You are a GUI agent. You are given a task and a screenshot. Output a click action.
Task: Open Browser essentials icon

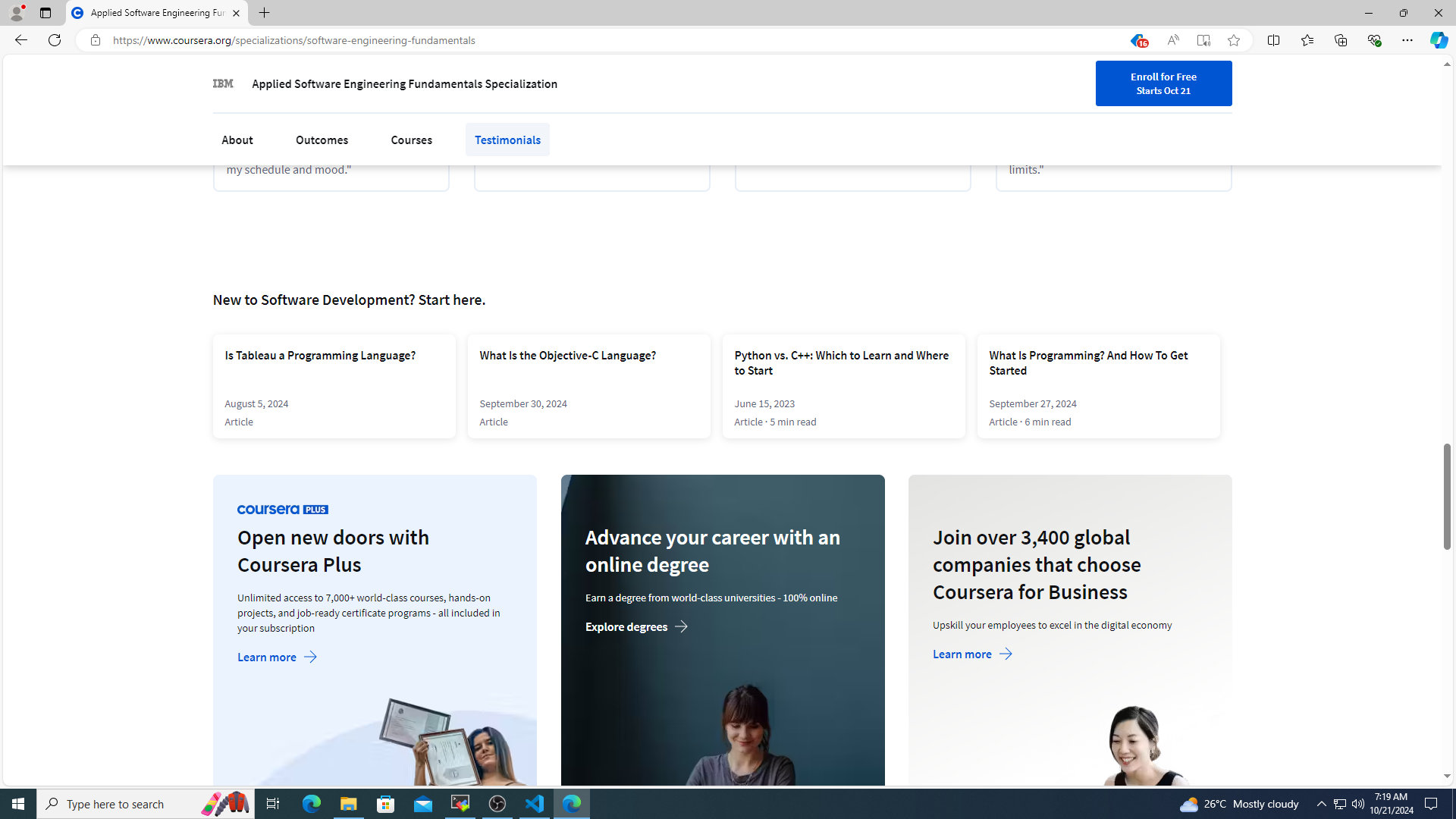coord(1374,40)
